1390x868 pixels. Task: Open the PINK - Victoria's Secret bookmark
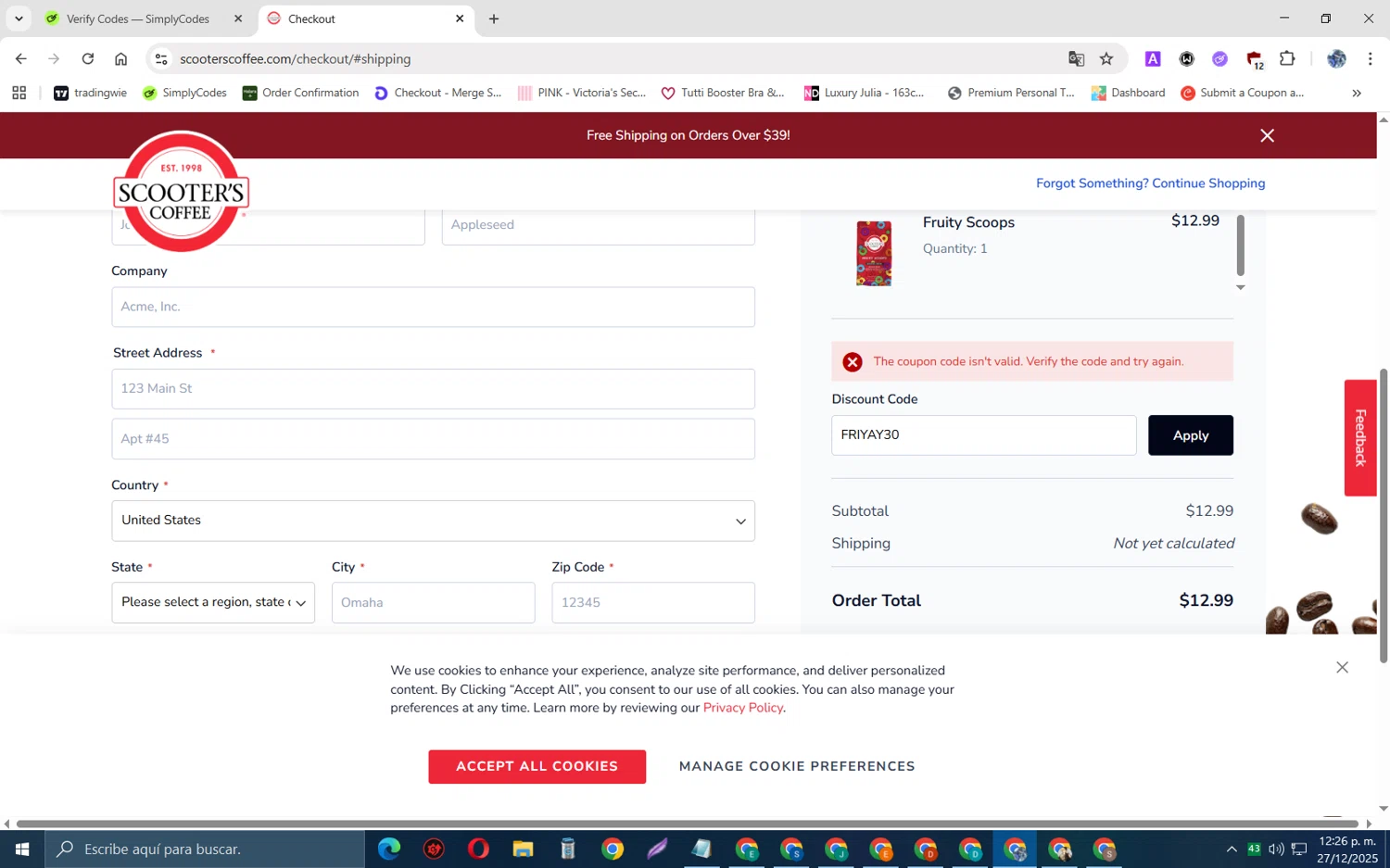581,93
